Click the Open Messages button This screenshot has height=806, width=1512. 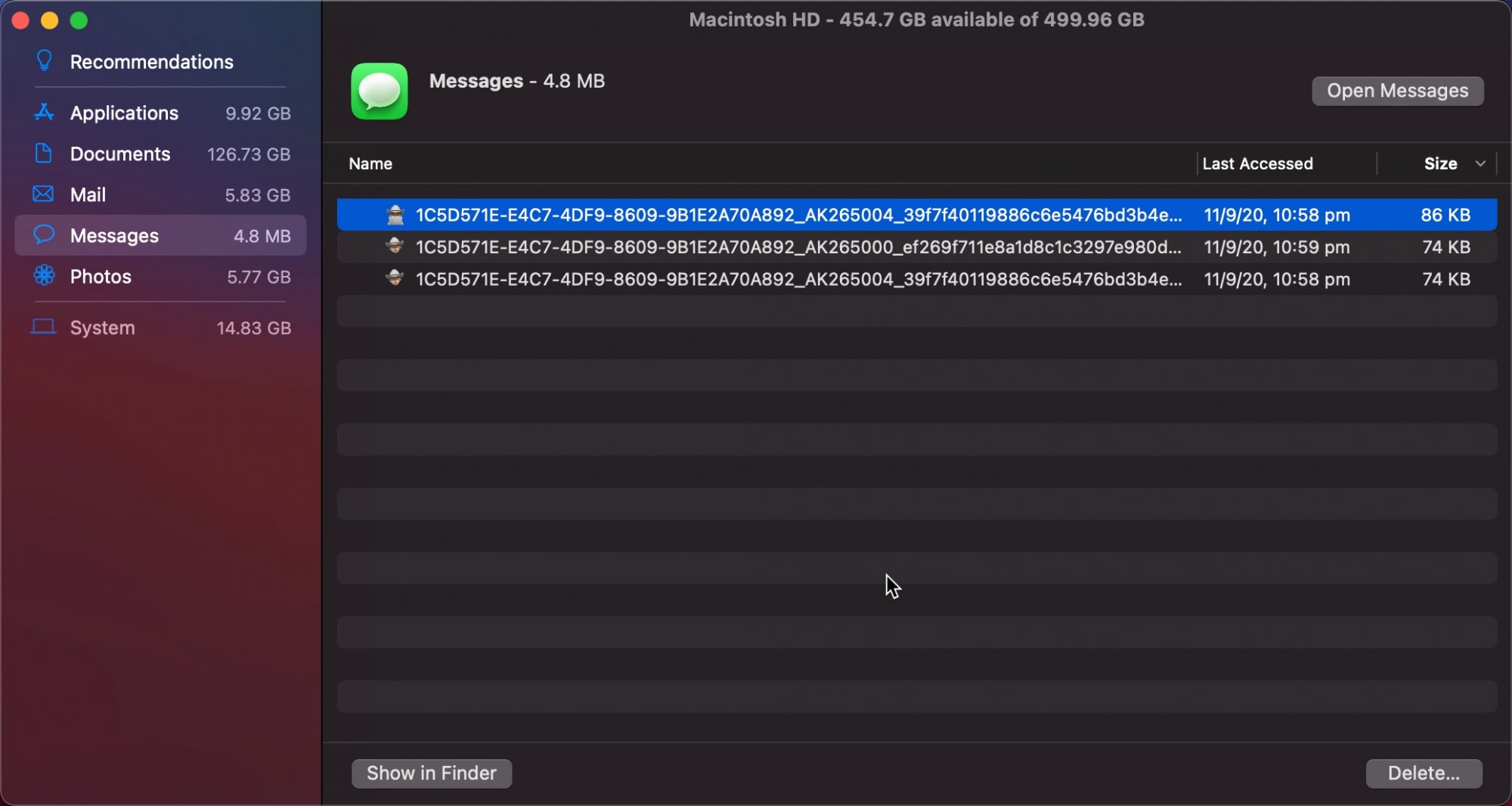[x=1398, y=91]
